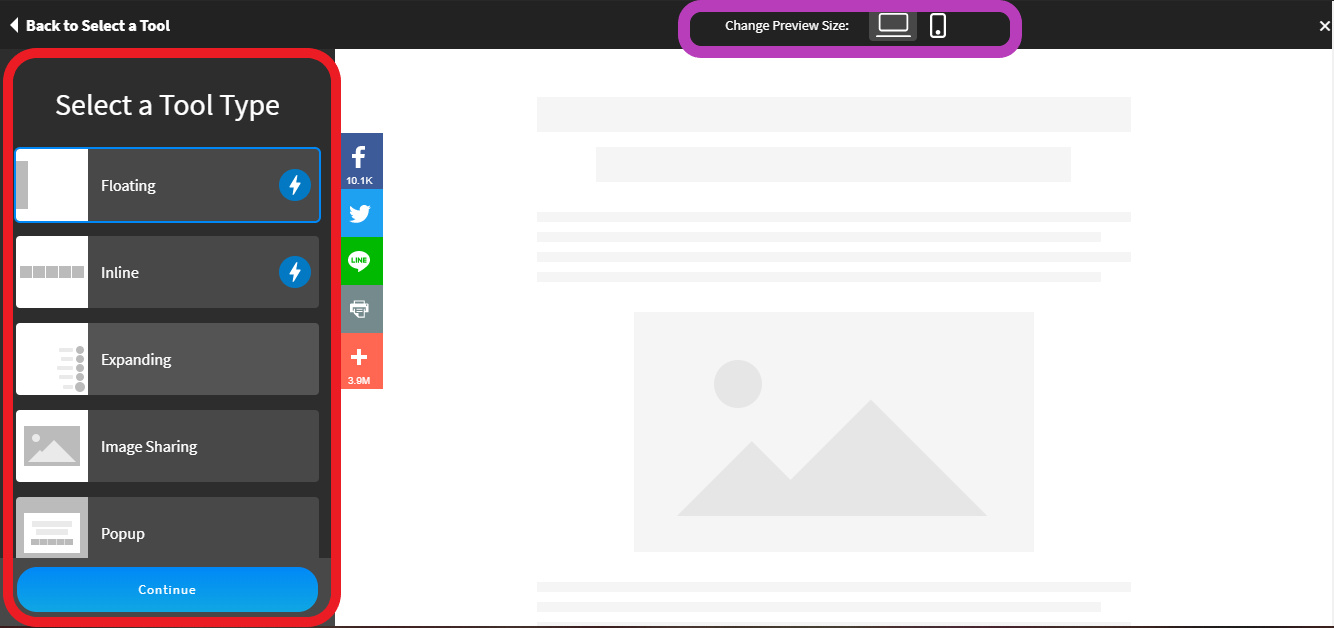1334x628 pixels.
Task: Click the Inline layout thumbnail
Action: (x=52, y=272)
